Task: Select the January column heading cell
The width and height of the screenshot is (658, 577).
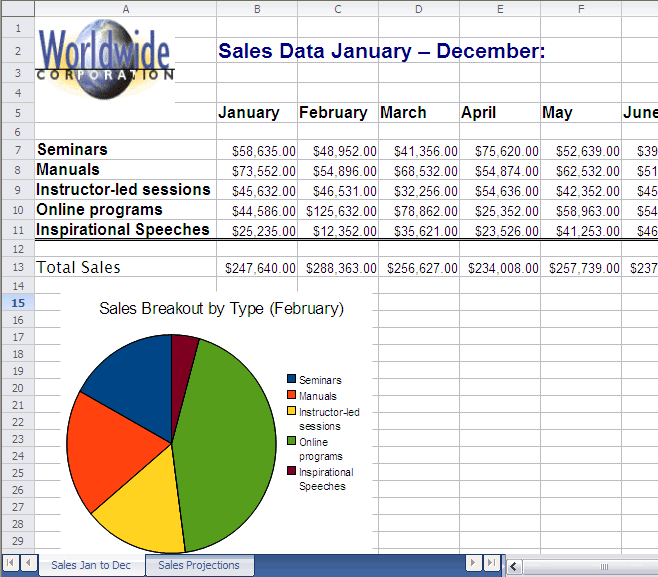Action: pyautogui.click(x=257, y=112)
